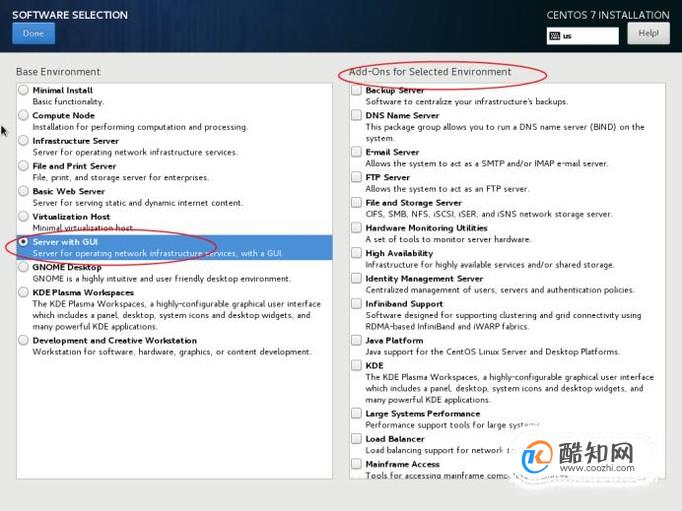Check the DNS Name Server add-on
Screen dimensions: 682x511
click(x=356, y=115)
